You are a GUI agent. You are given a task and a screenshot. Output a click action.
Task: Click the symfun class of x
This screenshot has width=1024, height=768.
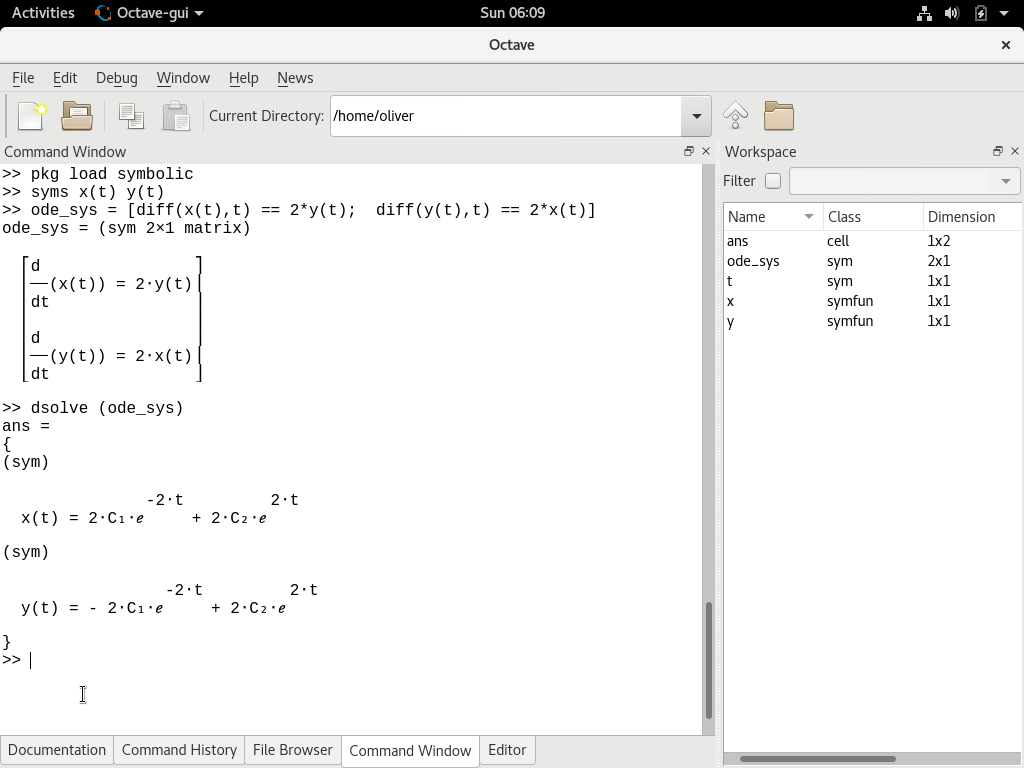[850, 302]
